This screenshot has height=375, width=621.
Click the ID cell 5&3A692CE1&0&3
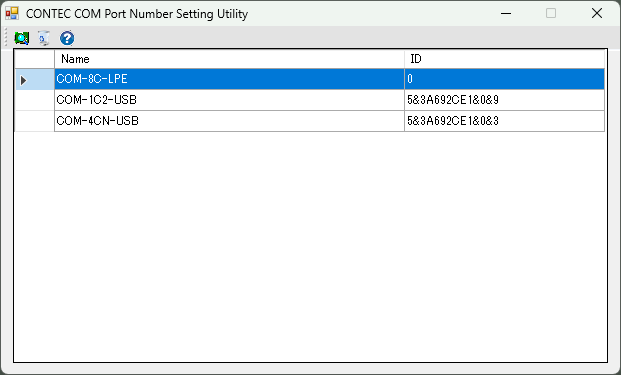[x=505, y=121]
